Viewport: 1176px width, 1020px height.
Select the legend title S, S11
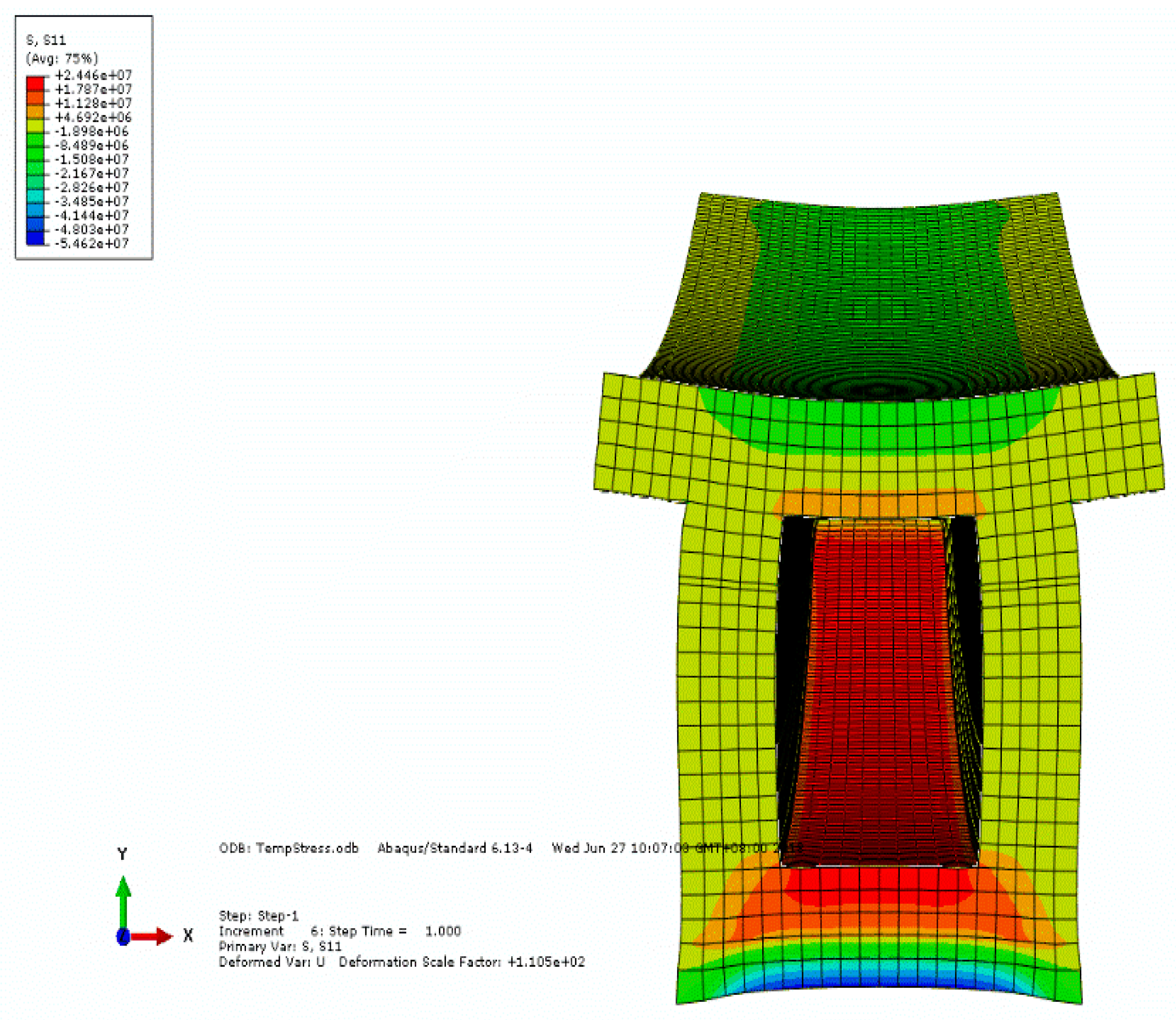[46, 40]
